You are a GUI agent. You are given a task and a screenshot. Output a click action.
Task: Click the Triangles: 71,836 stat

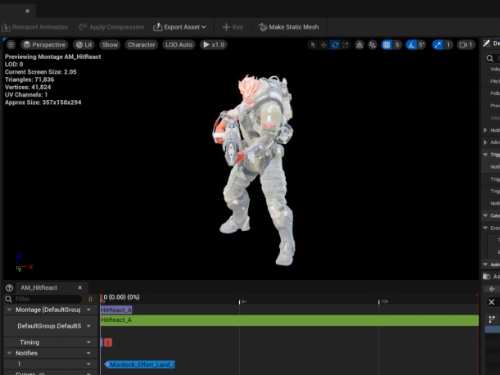click(29, 79)
